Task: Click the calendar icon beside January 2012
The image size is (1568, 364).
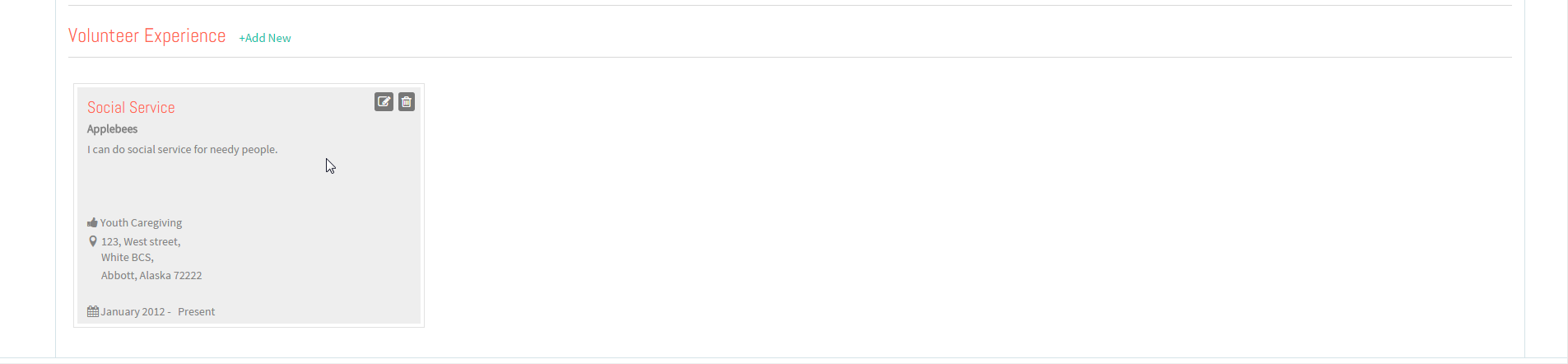Action: click(93, 311)
